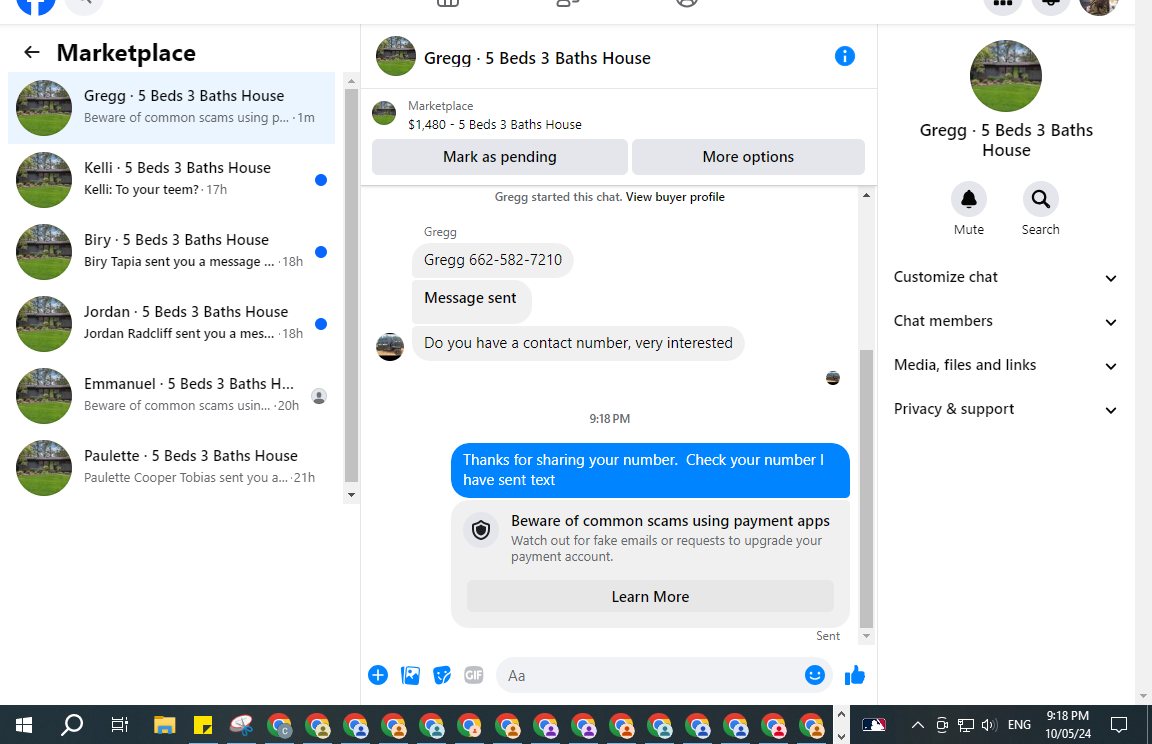This screenshot has height=744, width=1152.
Task: Click Emmanuel conversation seen avatar icon
Action: point(319,397)
